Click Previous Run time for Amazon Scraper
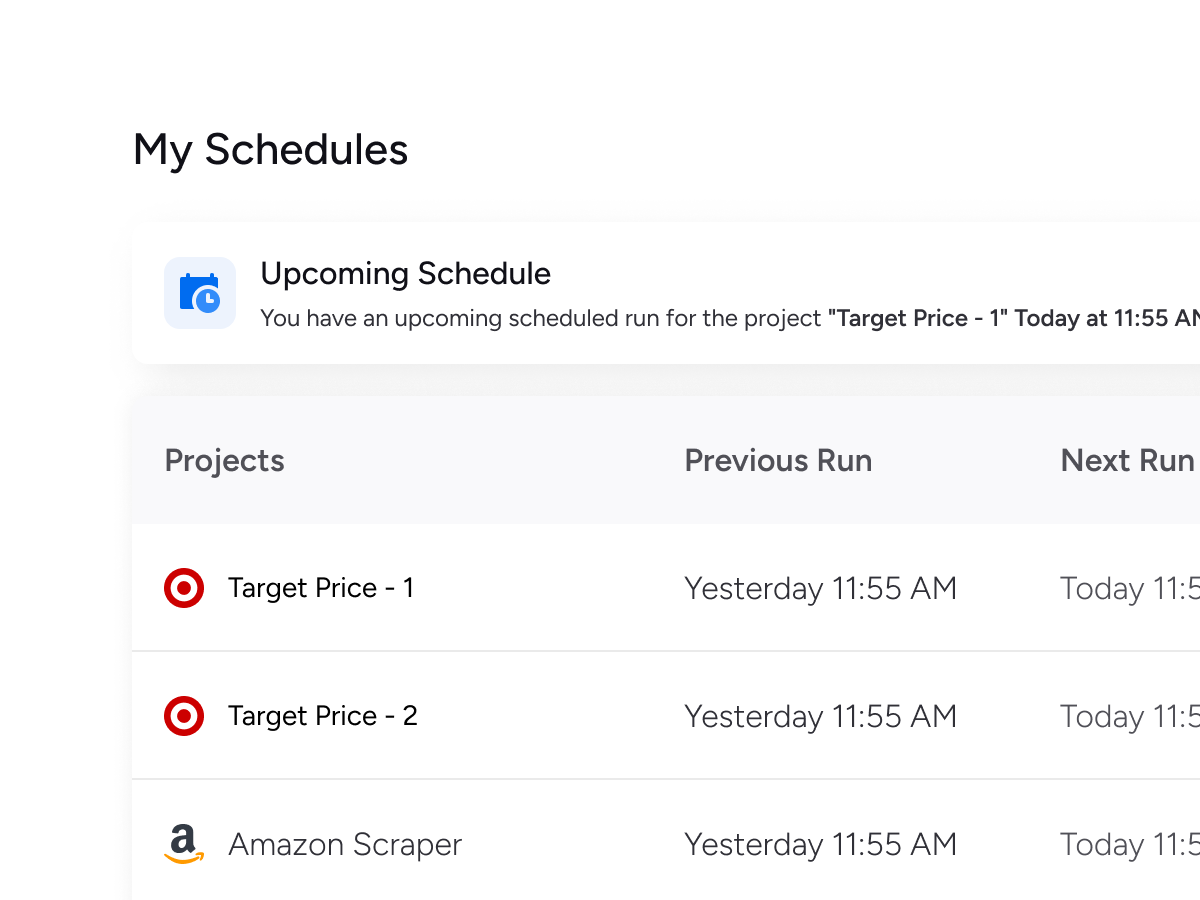 [820, 844]
